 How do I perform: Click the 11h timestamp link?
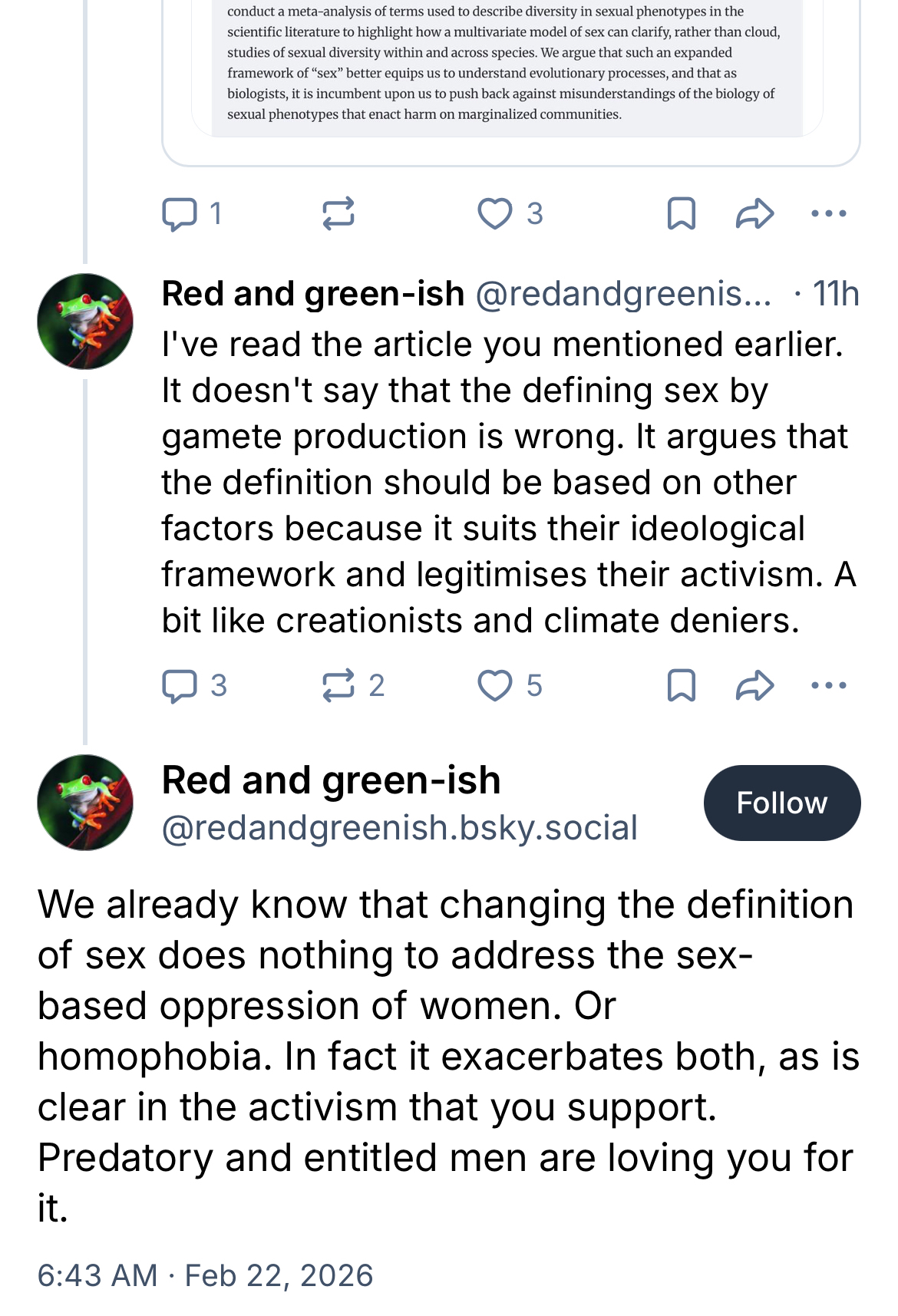[835, 294]
